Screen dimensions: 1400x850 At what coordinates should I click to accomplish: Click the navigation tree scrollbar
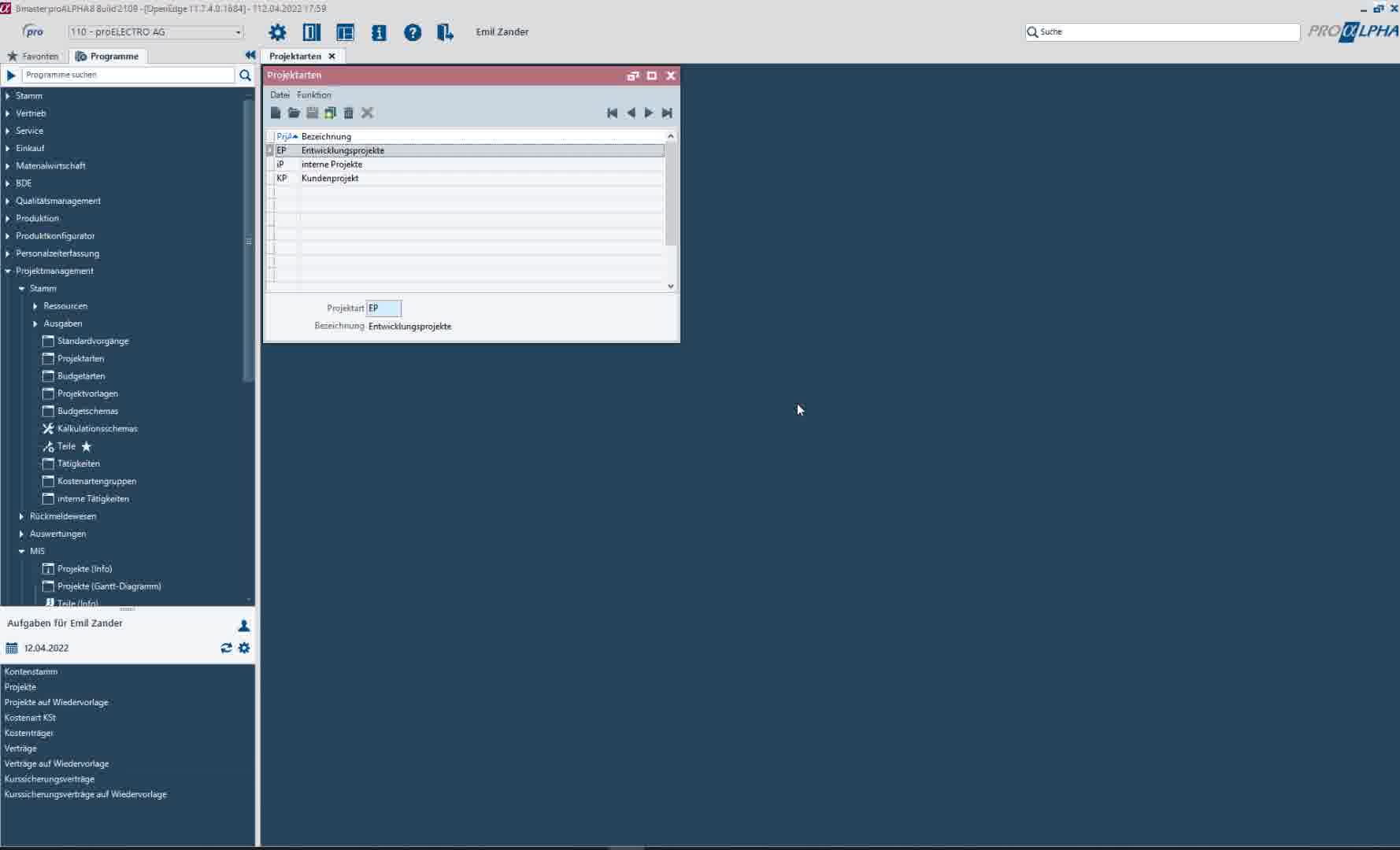click(x=249, y=241)
